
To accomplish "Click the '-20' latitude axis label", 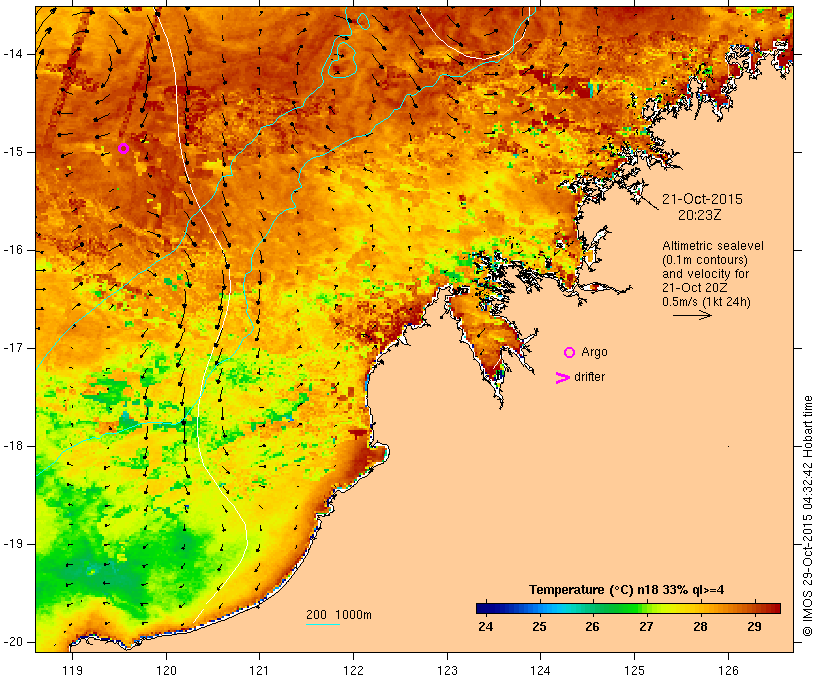I will 12,642.
